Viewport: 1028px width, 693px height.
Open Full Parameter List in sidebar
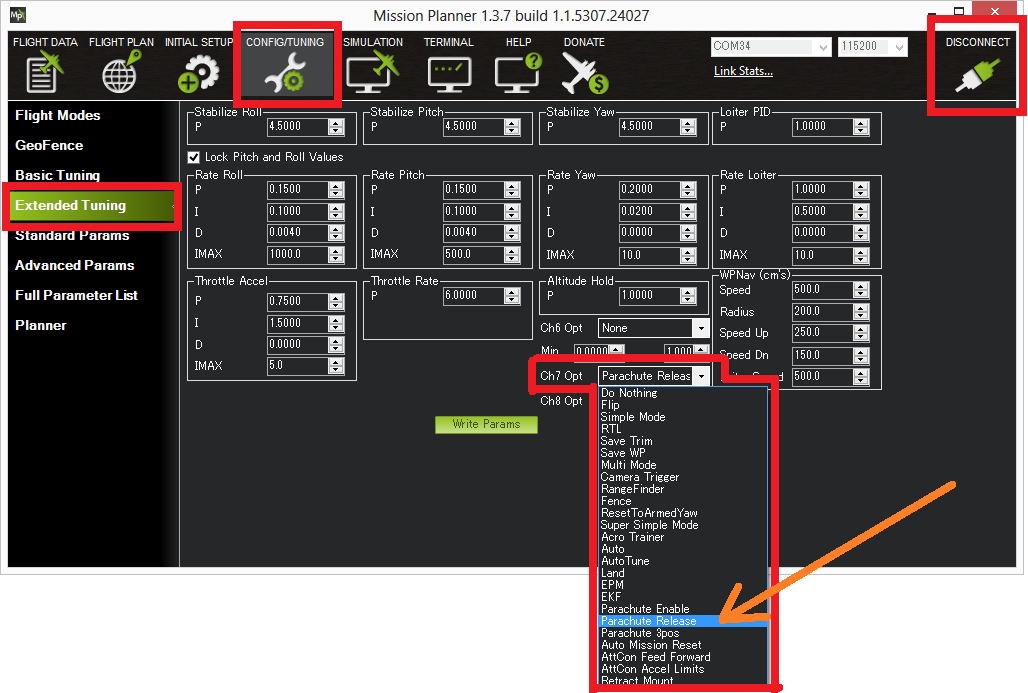76,295
